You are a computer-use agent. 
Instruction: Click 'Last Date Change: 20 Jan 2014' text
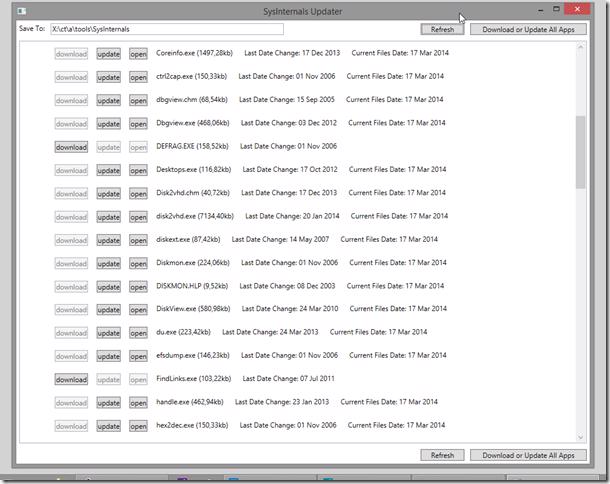click(292, 216)
